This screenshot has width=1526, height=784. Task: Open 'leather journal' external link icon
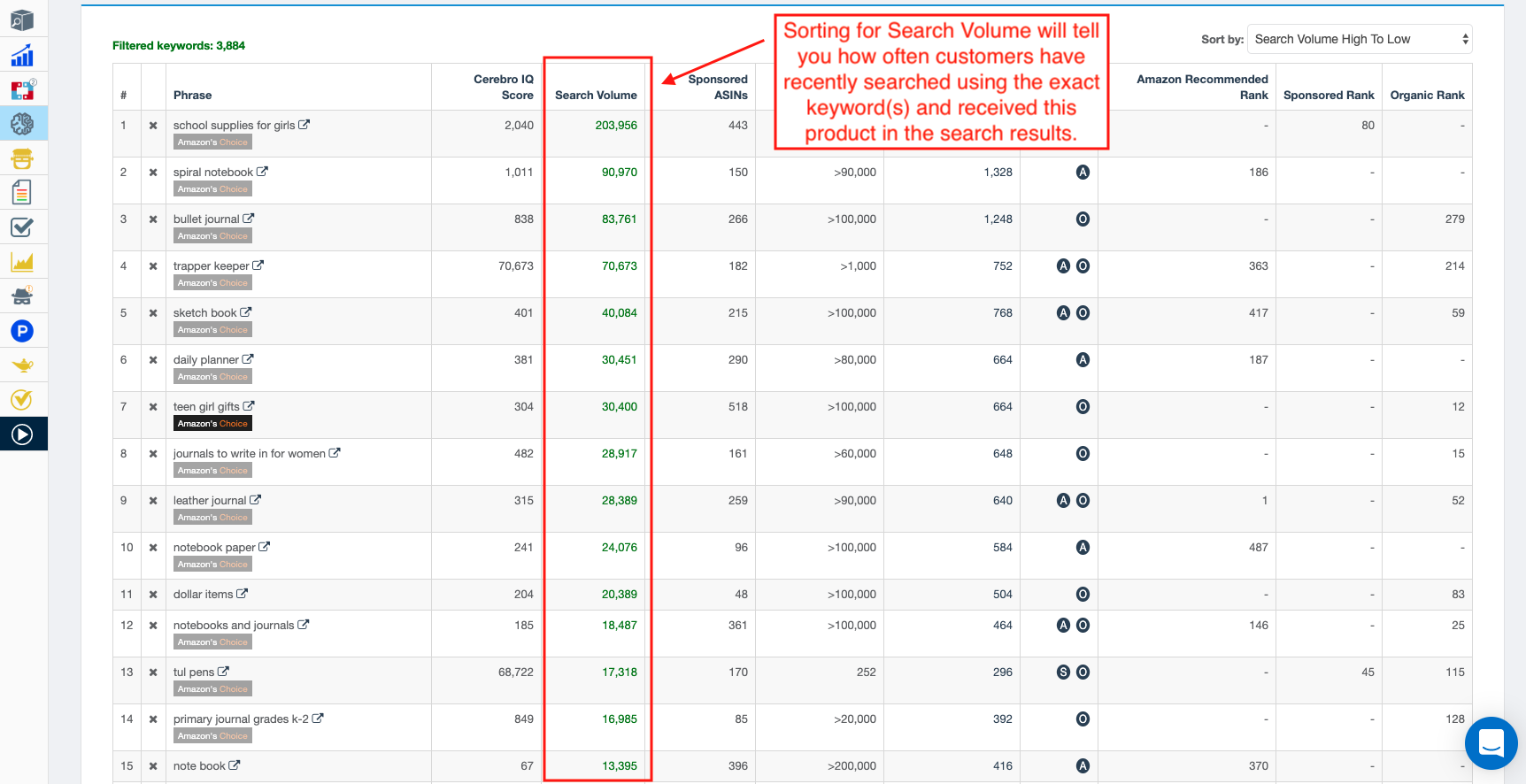click(255, 500)
